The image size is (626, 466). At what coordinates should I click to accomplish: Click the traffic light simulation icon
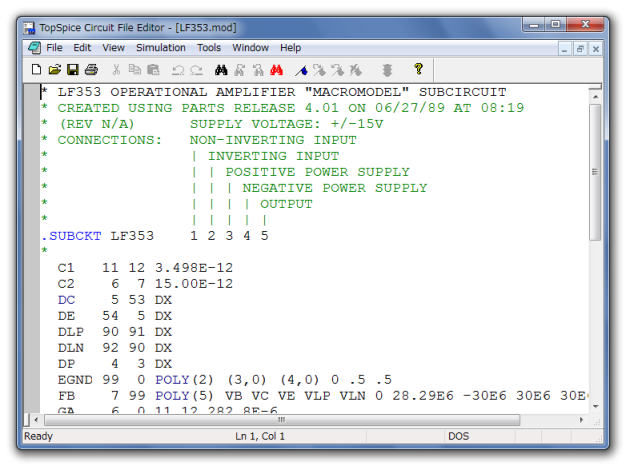pos(387,70)
